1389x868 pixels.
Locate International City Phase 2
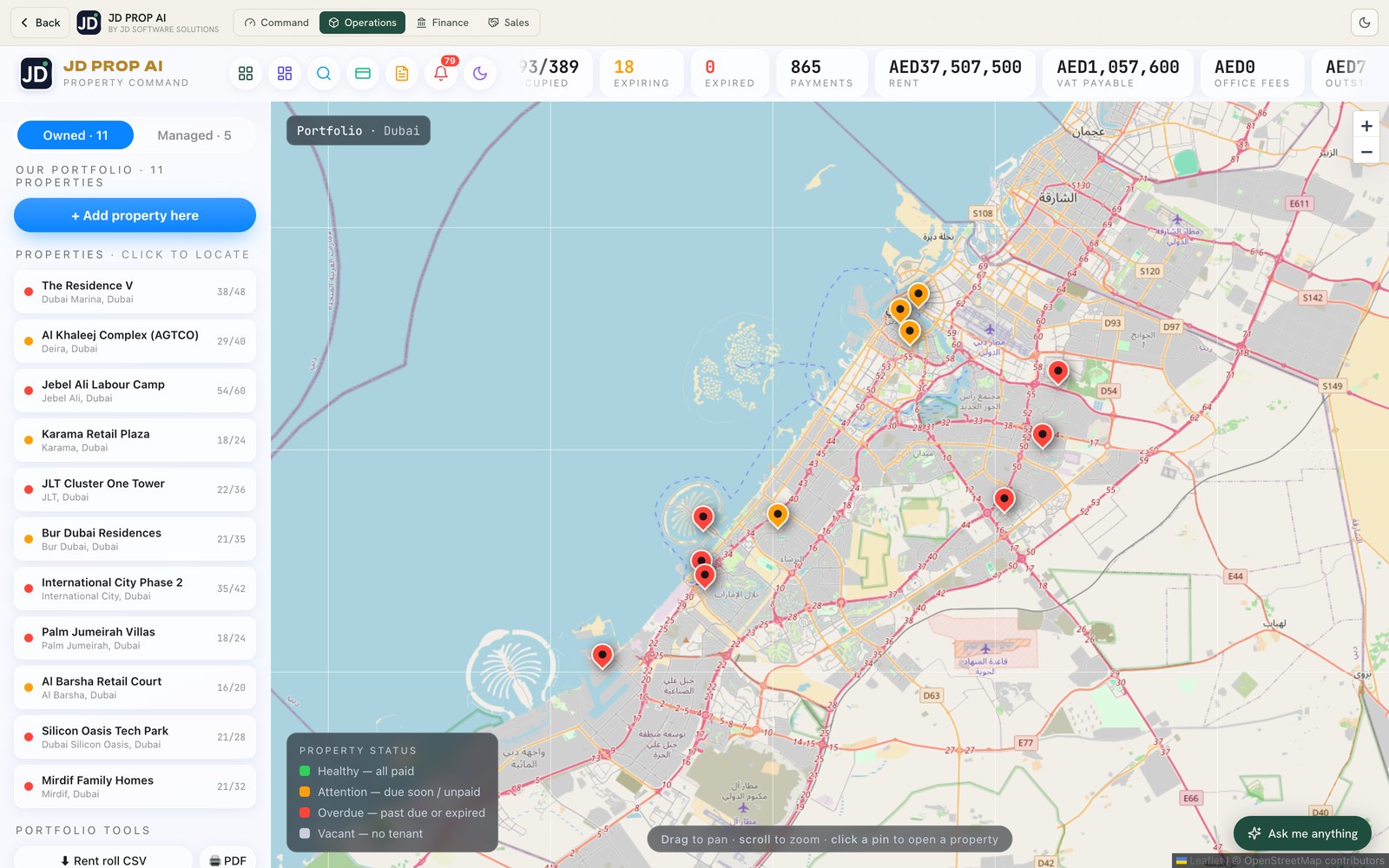tap(135, 589)
